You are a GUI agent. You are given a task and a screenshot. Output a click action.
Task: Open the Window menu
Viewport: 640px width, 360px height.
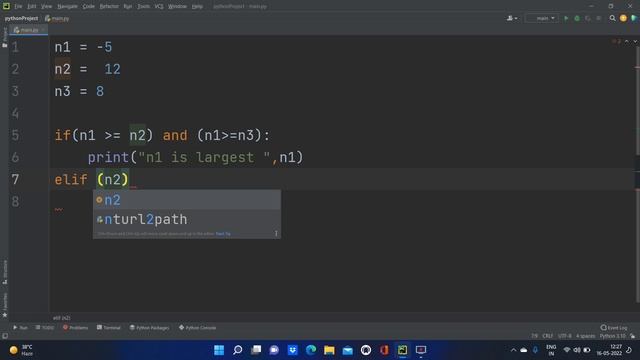click(177, 7)
